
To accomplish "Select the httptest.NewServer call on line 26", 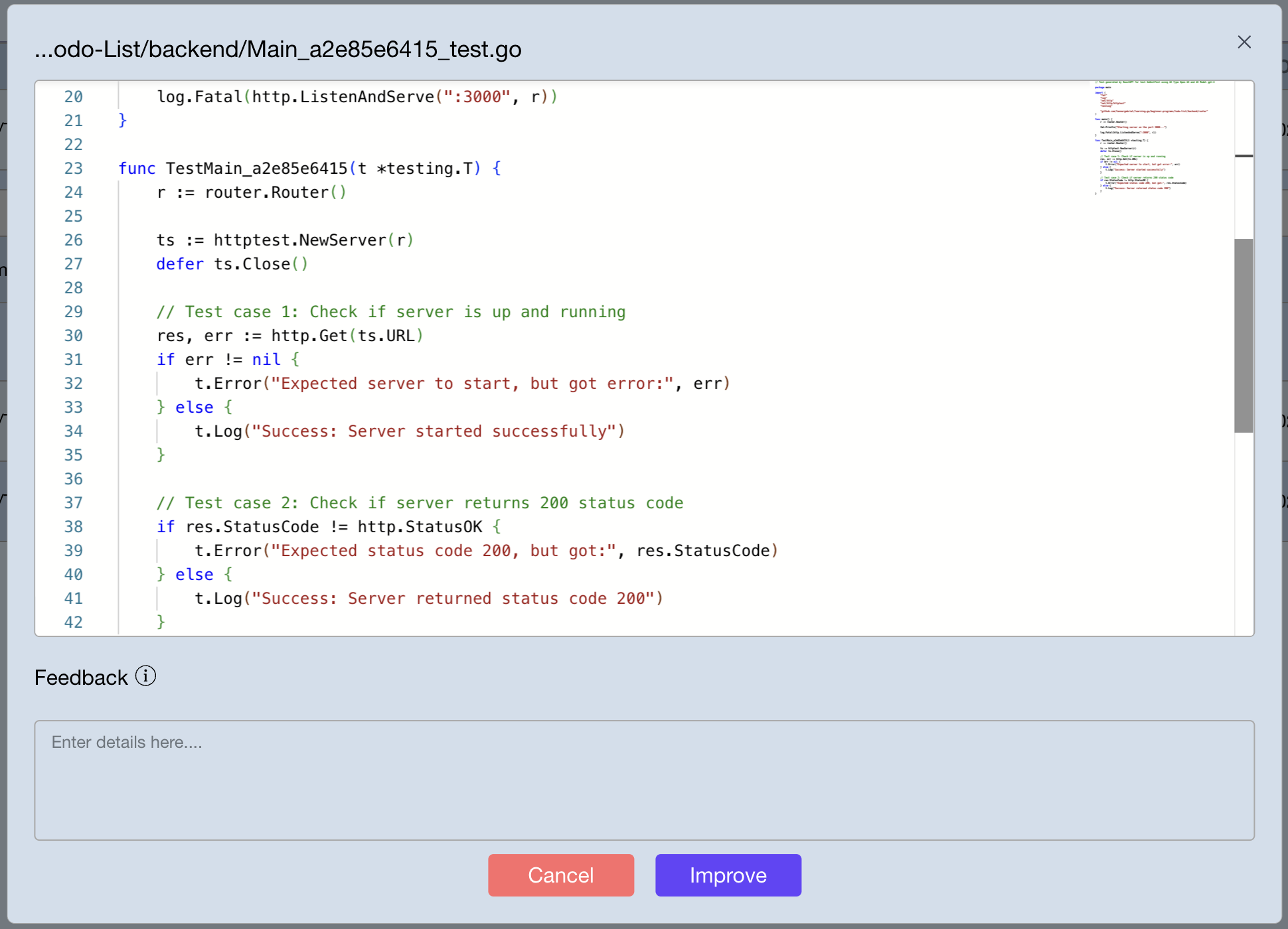I will [x=312, y=240].
